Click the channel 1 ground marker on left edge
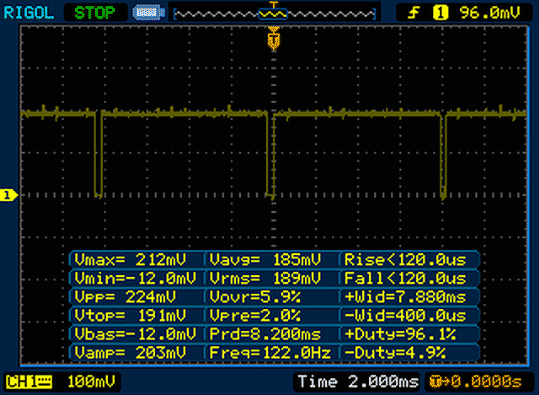This screenshot has height=395, width=539. pyautogui.click(x=9, y=195)
